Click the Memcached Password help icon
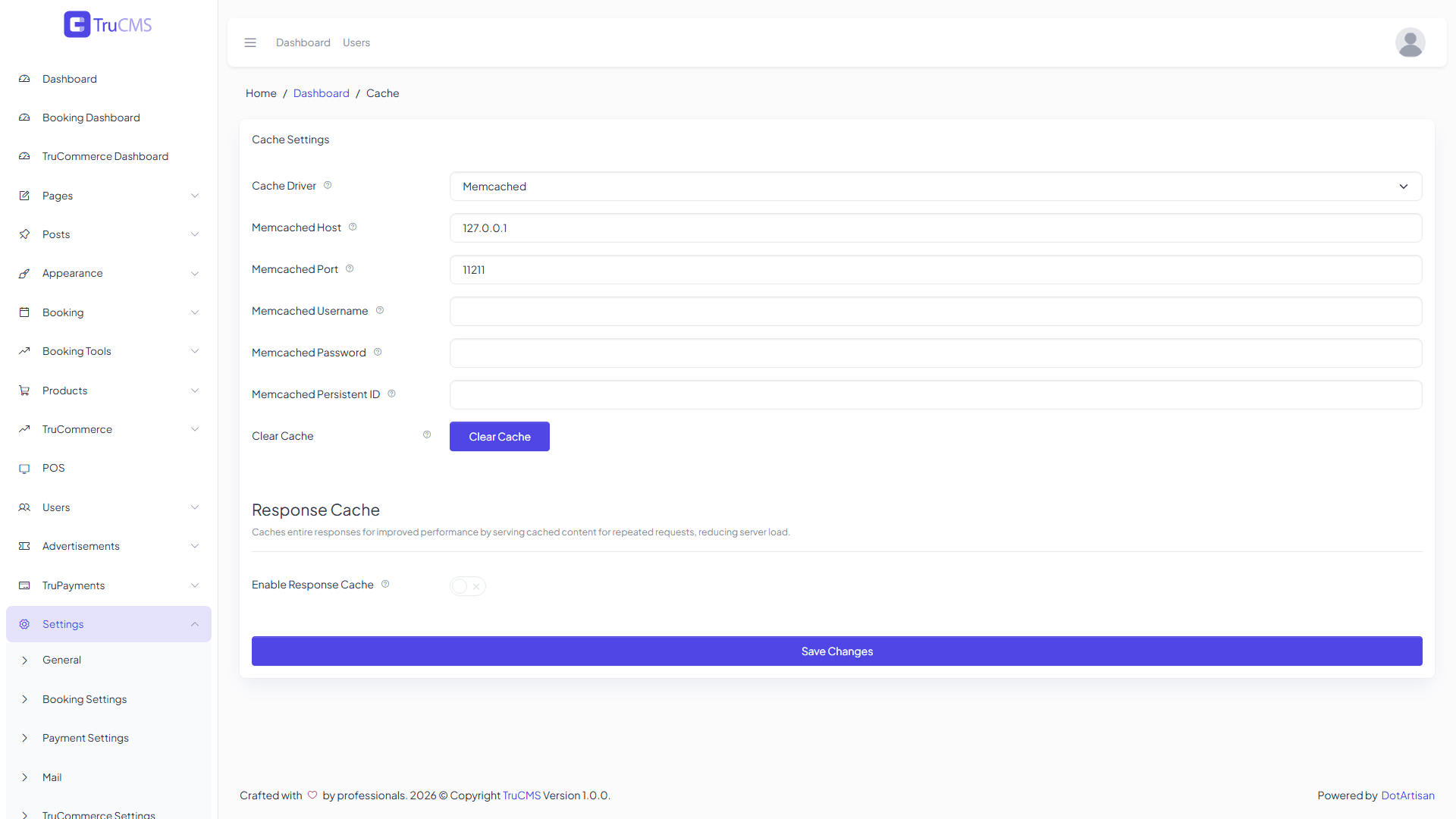The image size is (1456, 819). [378, 352]
